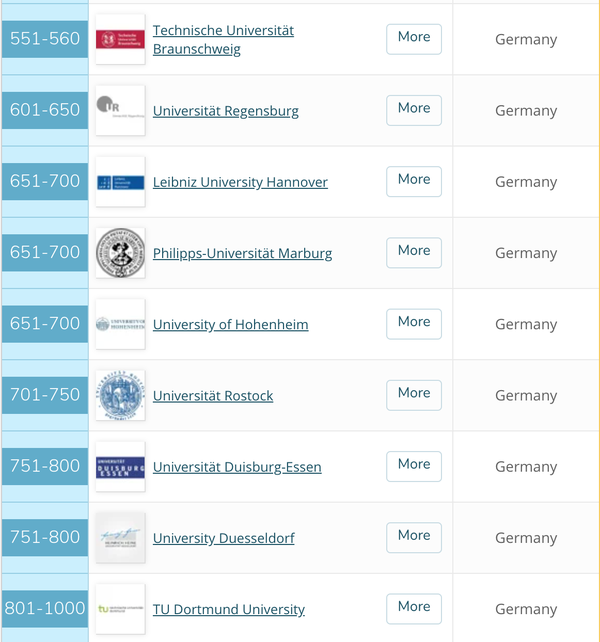Click the University Duesseldorf logo
The width and height of the screenshot is (600, 642).
tap(120, 538)
